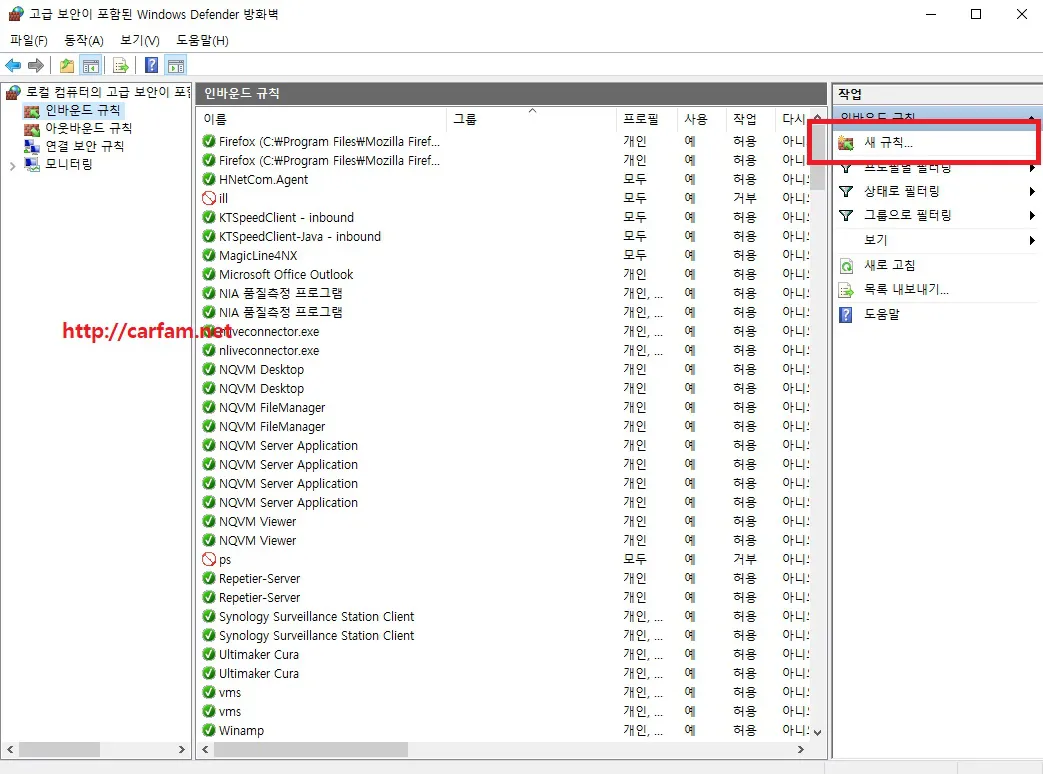Screen dimensions: 1043x774
Task: Click 새로 고침 in the actions pane
Action: coord(889,265)
